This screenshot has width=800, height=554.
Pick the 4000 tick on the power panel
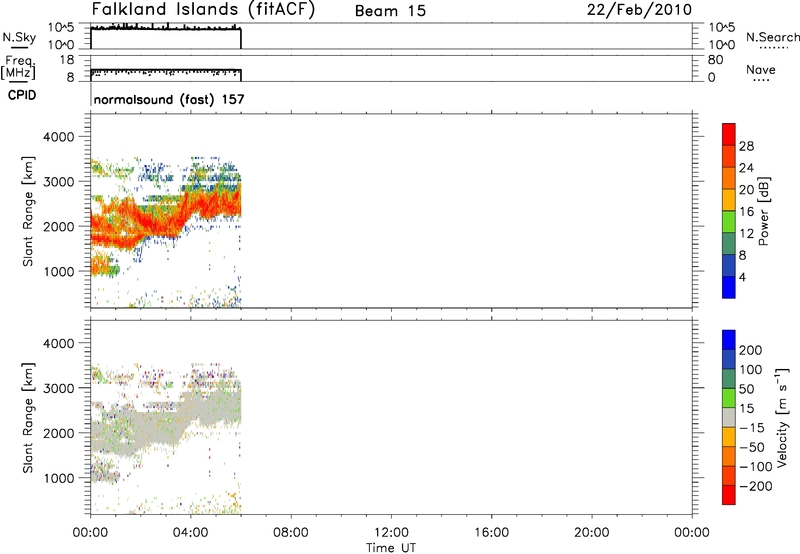[x=58, y=137]
